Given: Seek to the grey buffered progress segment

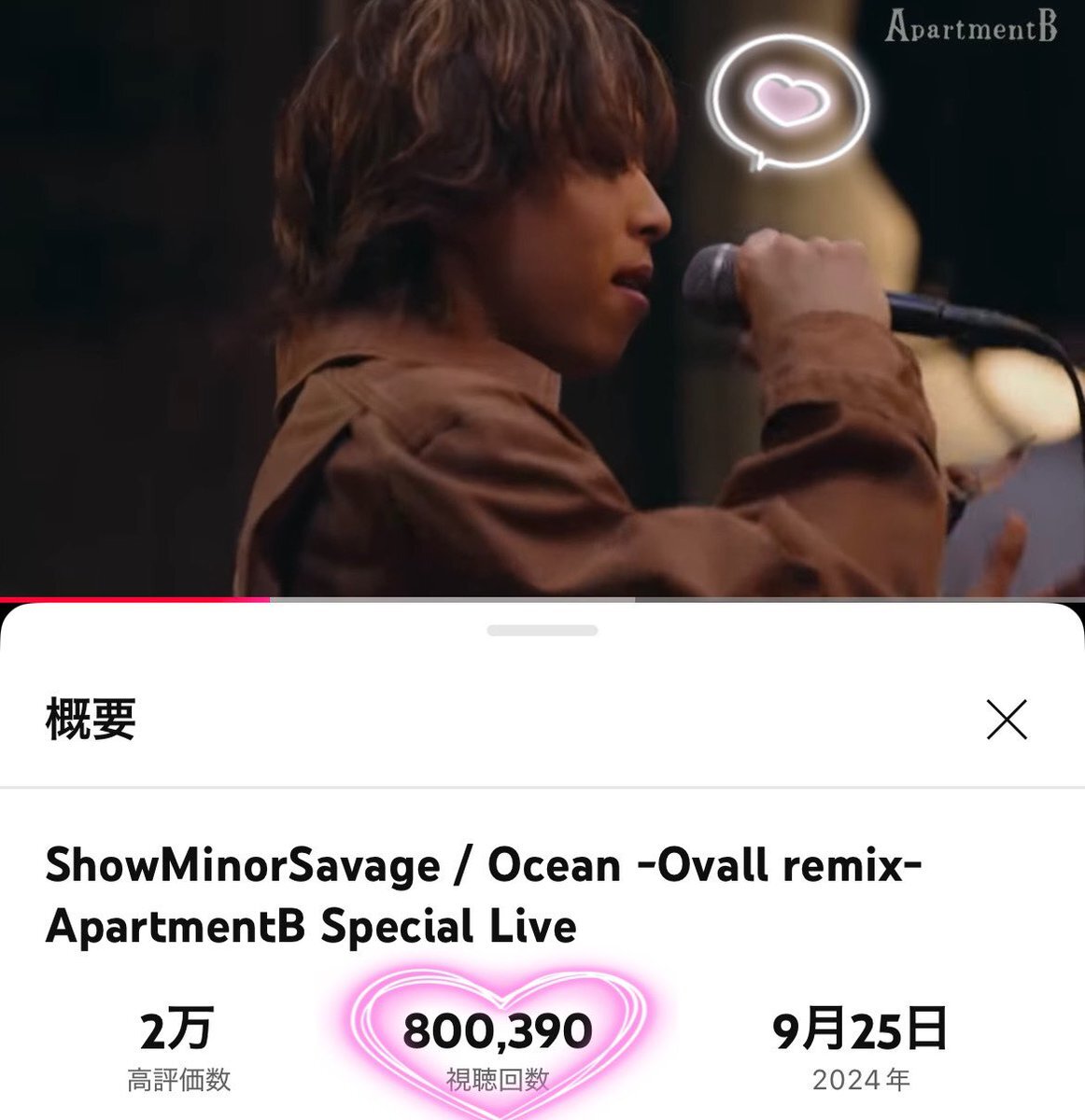Looking at the screenshot, I should (x=453, y=599).
